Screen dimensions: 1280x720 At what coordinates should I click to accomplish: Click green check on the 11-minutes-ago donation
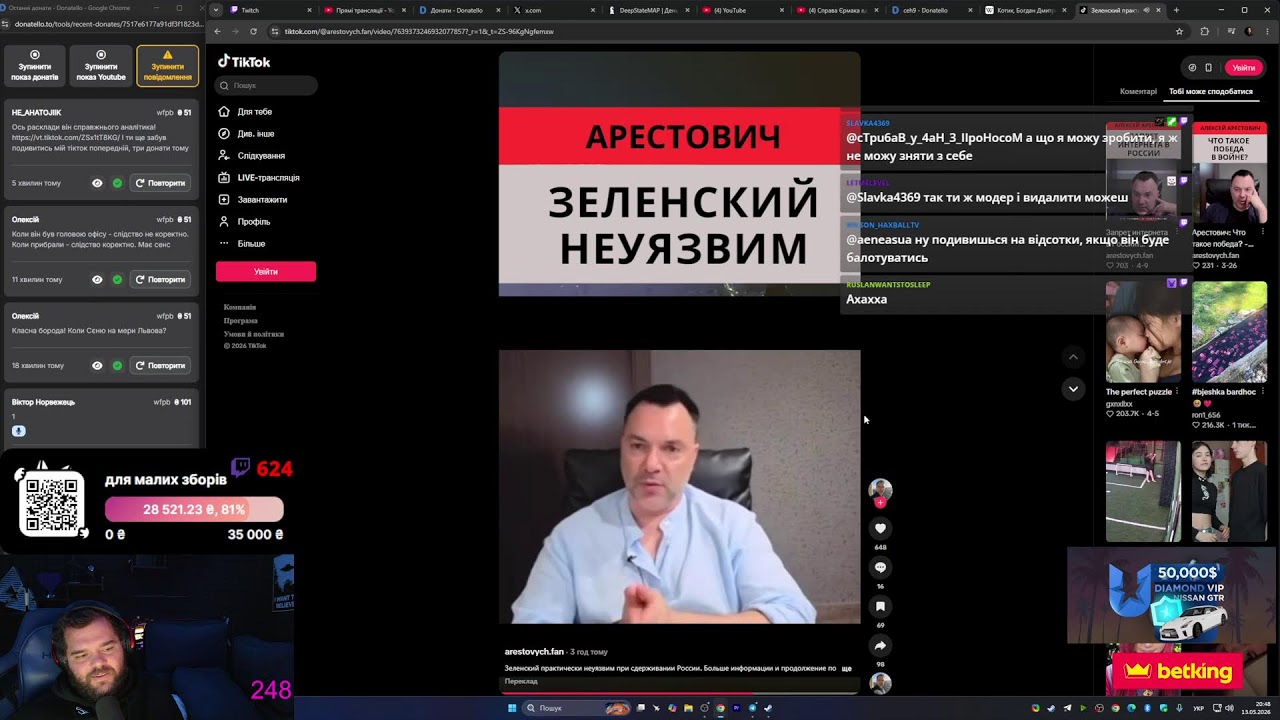click(x=117, y=280)
